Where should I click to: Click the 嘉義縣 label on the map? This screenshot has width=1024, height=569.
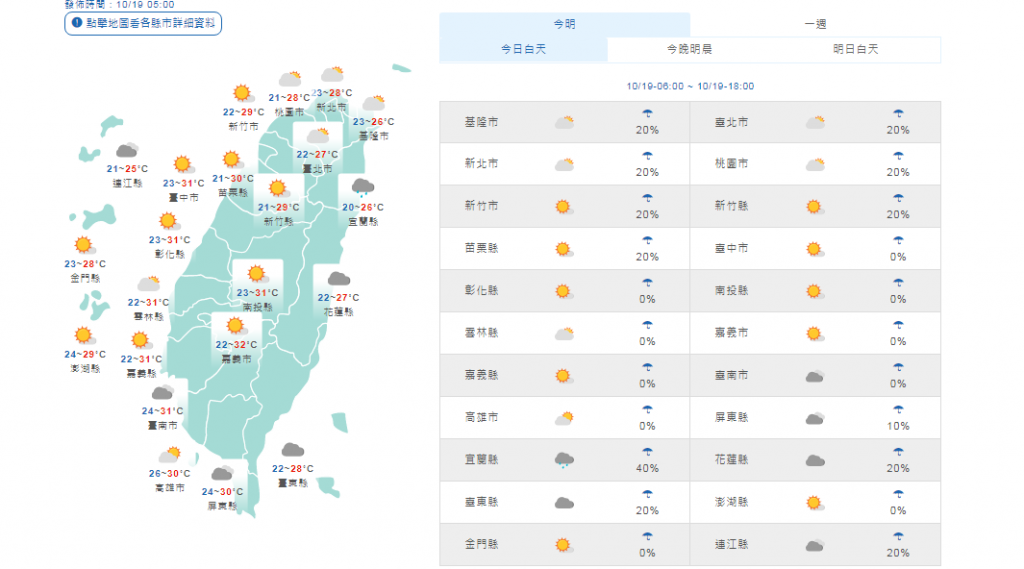tap(141, 374)
